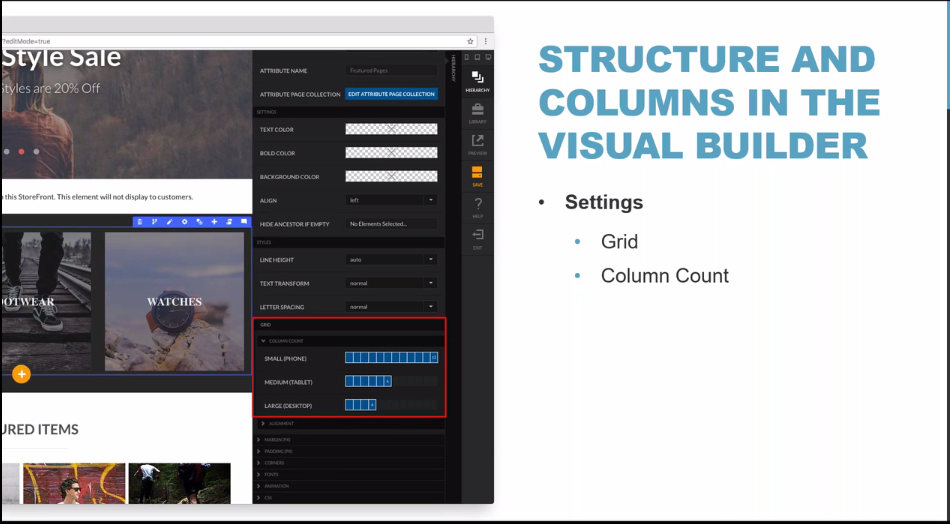Image resolution: width=950 pixels, height=524 pixels.
Task: Click plus icon in element toolbar
Action: coord(214,222)
